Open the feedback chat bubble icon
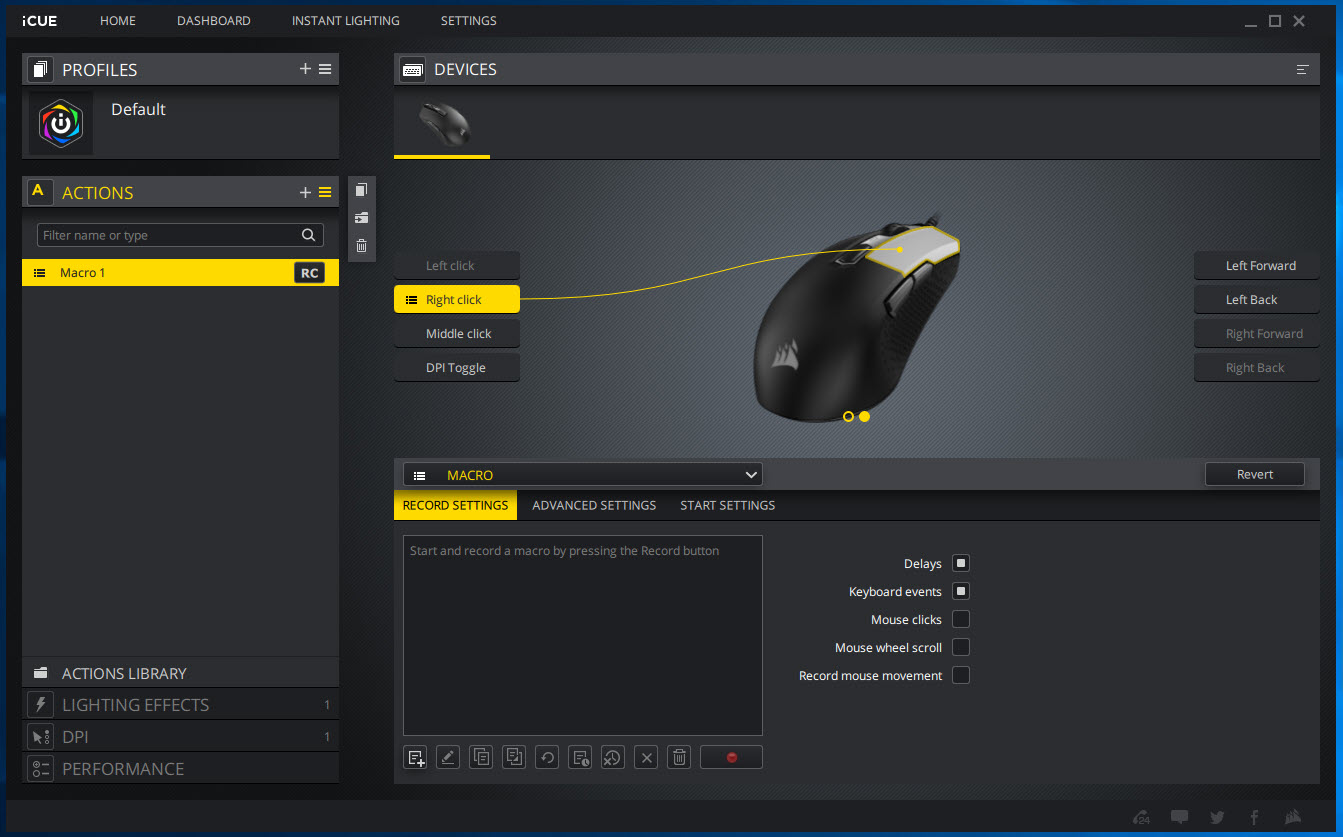 1179,817
